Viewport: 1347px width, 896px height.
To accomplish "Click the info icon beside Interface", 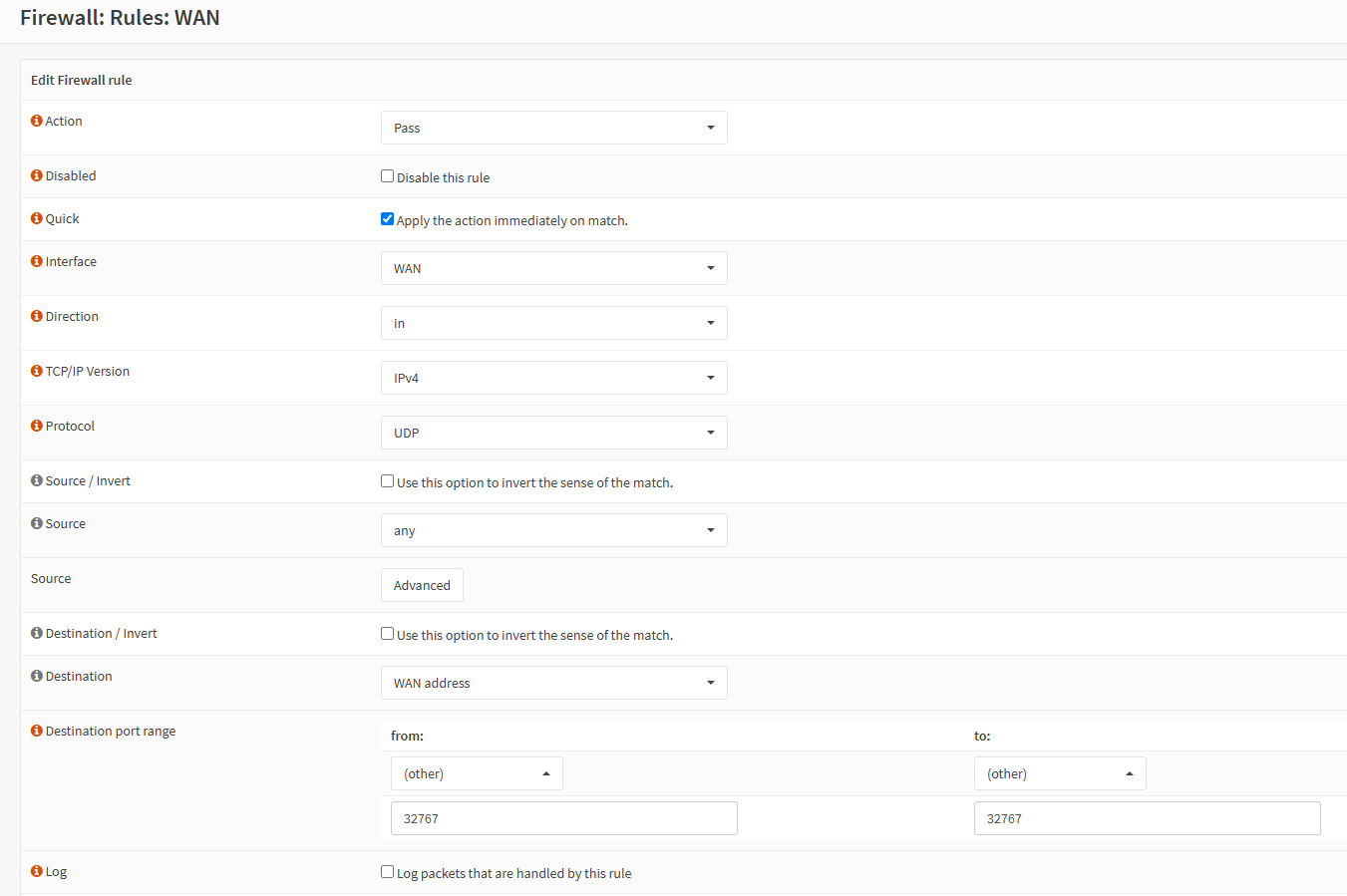I will pos(35,260).
